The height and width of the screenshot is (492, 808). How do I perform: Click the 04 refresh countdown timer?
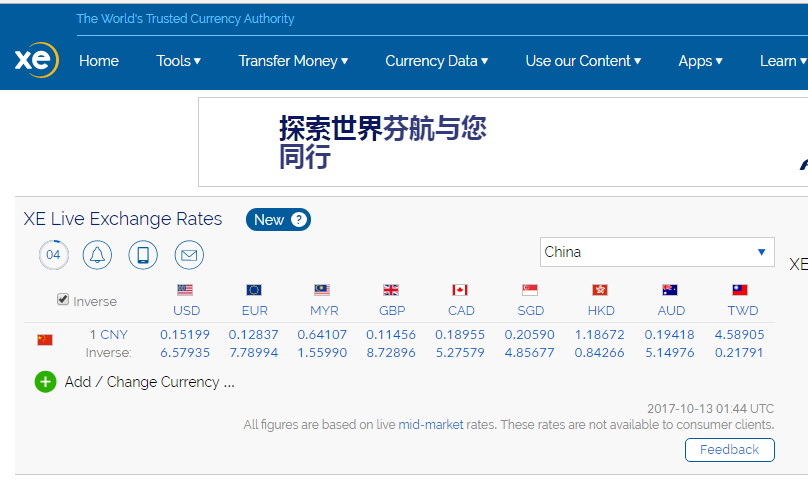pyautogui.click(x=54, y=255)
